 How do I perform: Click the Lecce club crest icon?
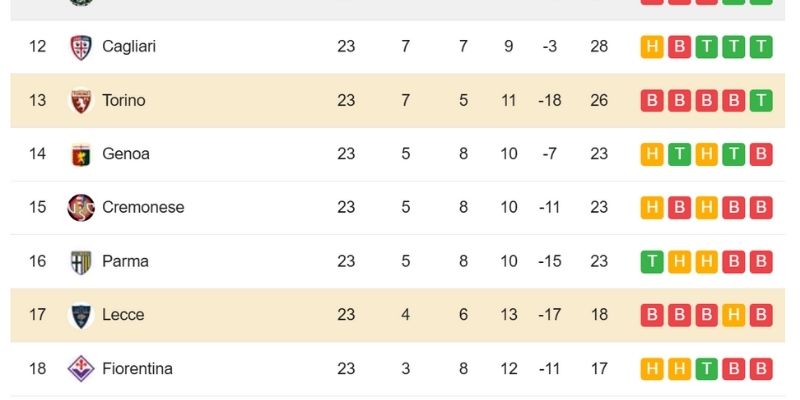coord(80,315)
